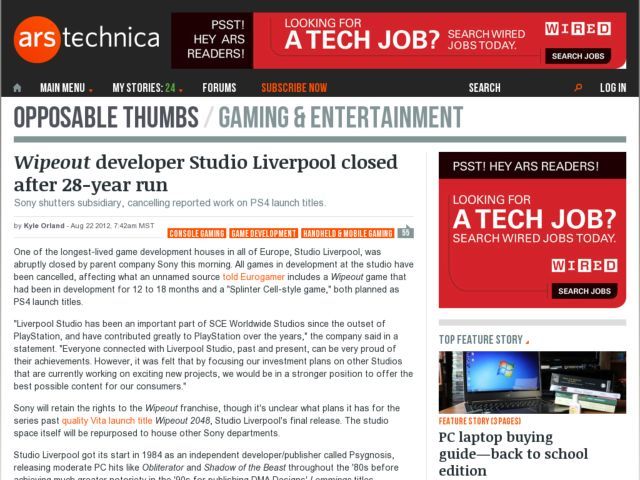This screenshot has height=480, width=640.
Task: Click the 'Top Feature Story' heading text
Action: click(481, 340)
